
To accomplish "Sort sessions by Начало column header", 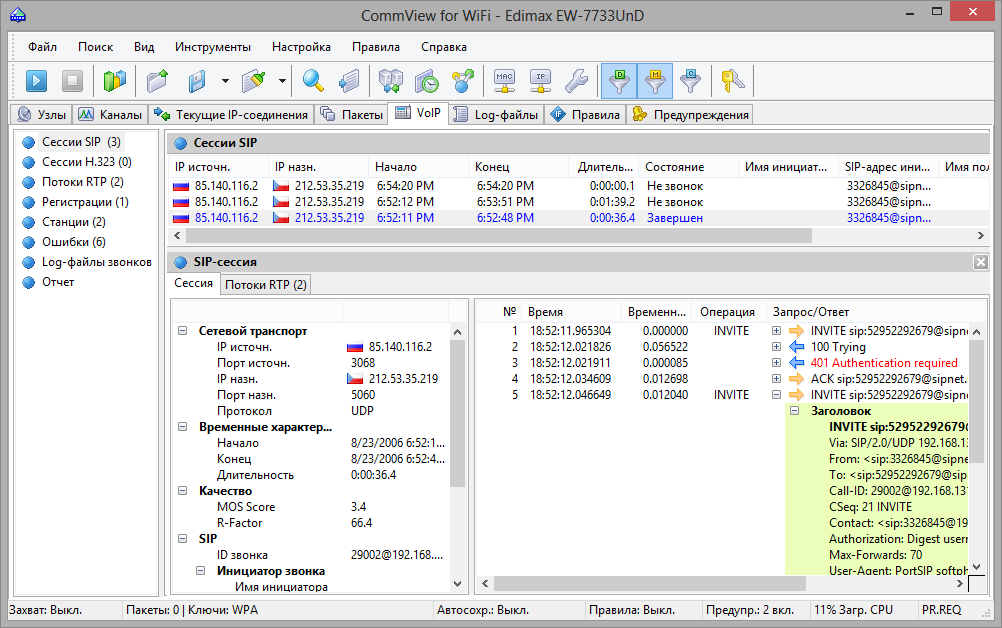I will tap(418, 167).
